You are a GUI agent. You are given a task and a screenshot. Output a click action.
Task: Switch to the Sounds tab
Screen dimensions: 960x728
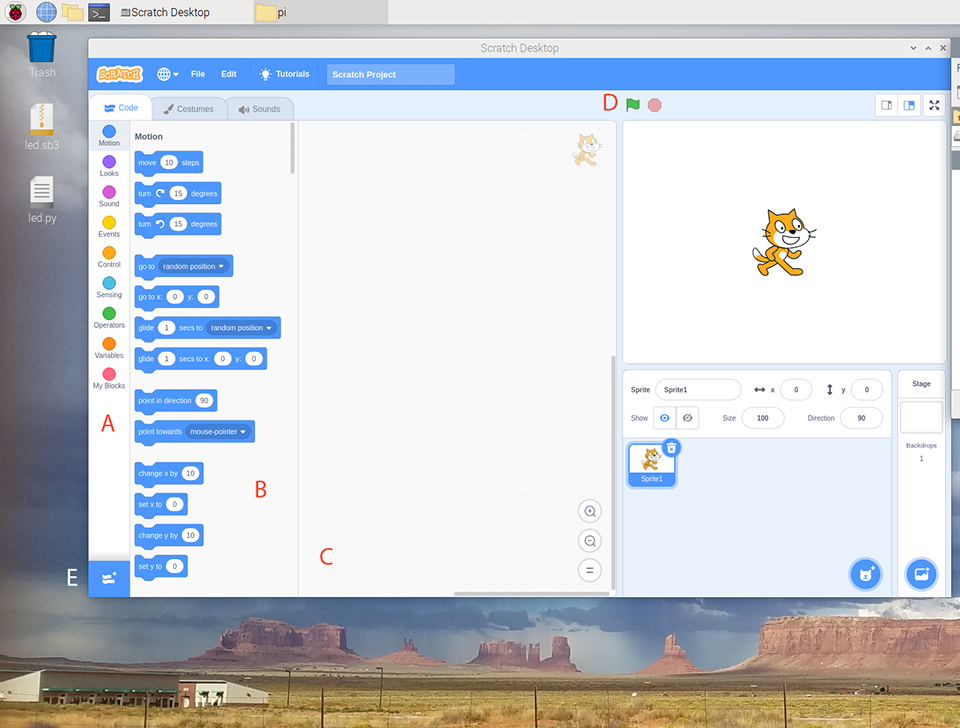click(260, 109)
